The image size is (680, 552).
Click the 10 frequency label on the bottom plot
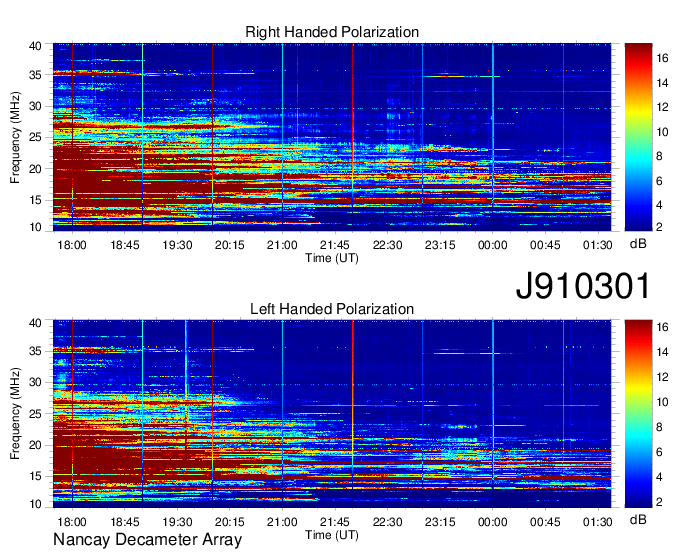point(35,504)
